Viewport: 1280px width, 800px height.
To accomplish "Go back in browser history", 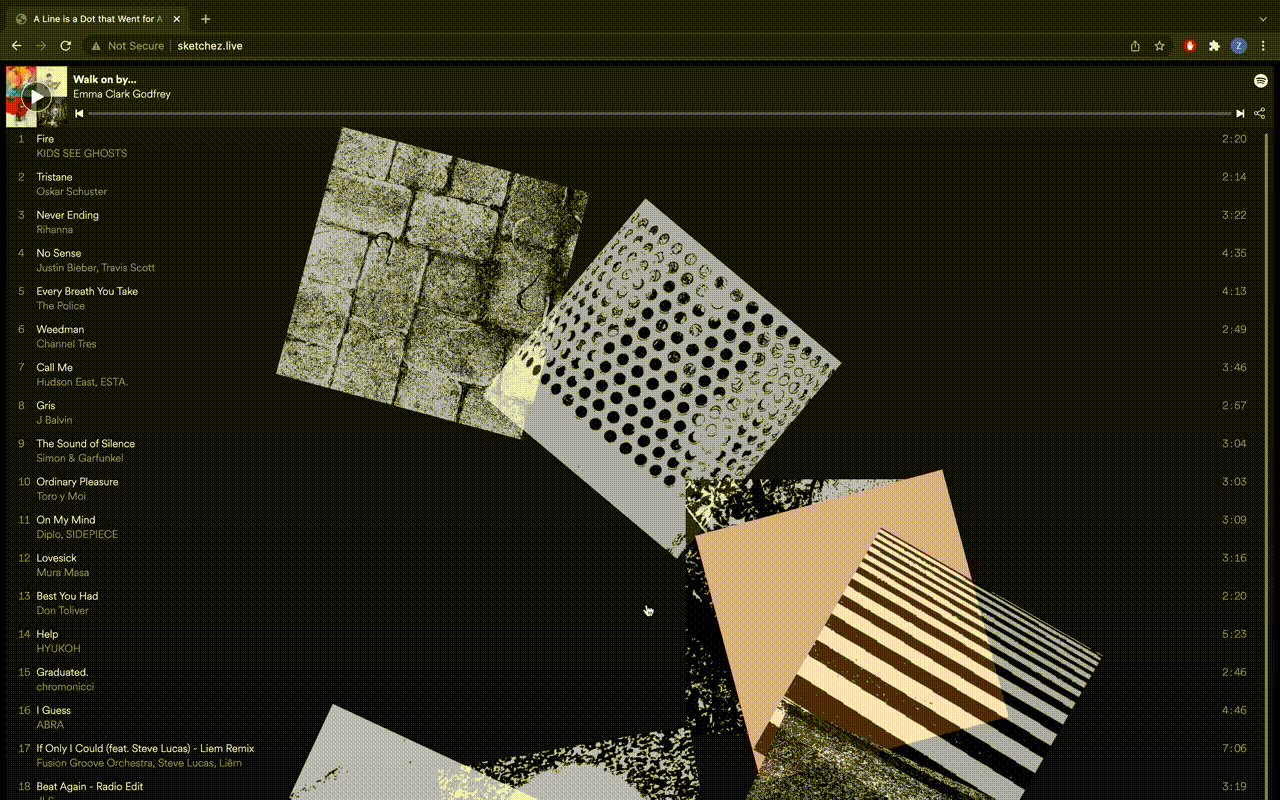I will point(16,46).
